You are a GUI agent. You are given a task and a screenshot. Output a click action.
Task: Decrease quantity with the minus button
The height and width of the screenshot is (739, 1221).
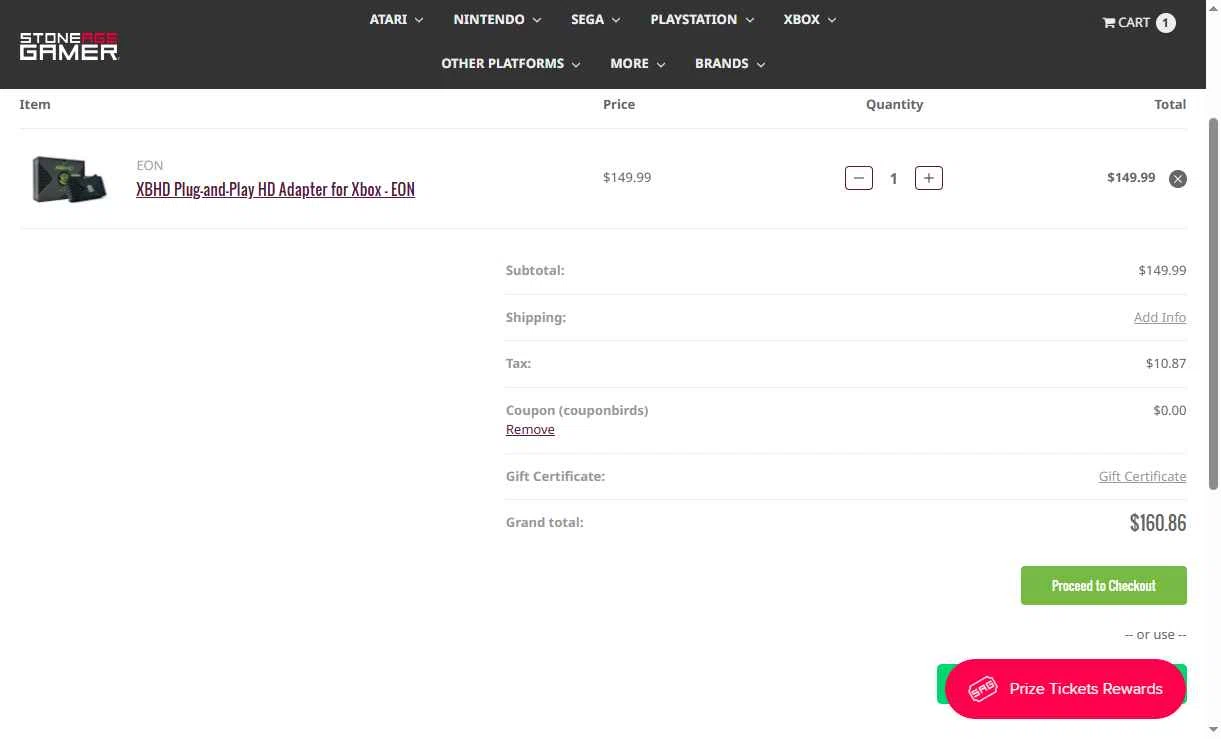click(859, 178)
